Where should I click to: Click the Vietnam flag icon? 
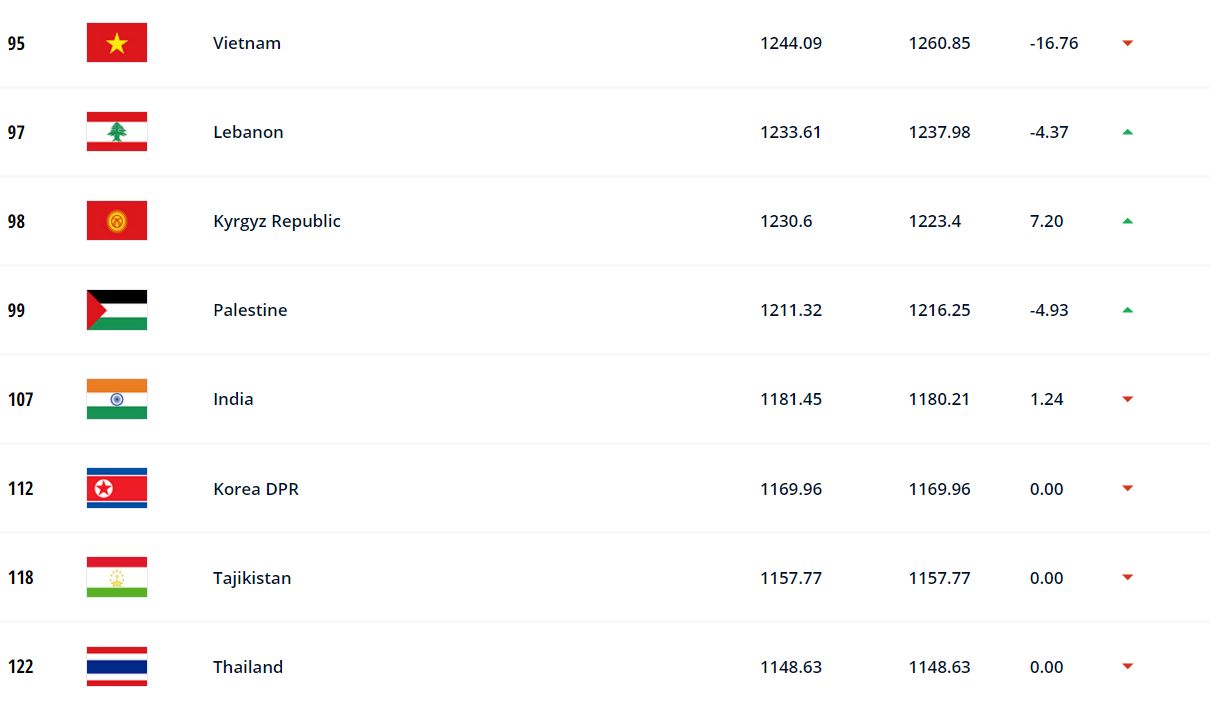(x=117, y=43)
